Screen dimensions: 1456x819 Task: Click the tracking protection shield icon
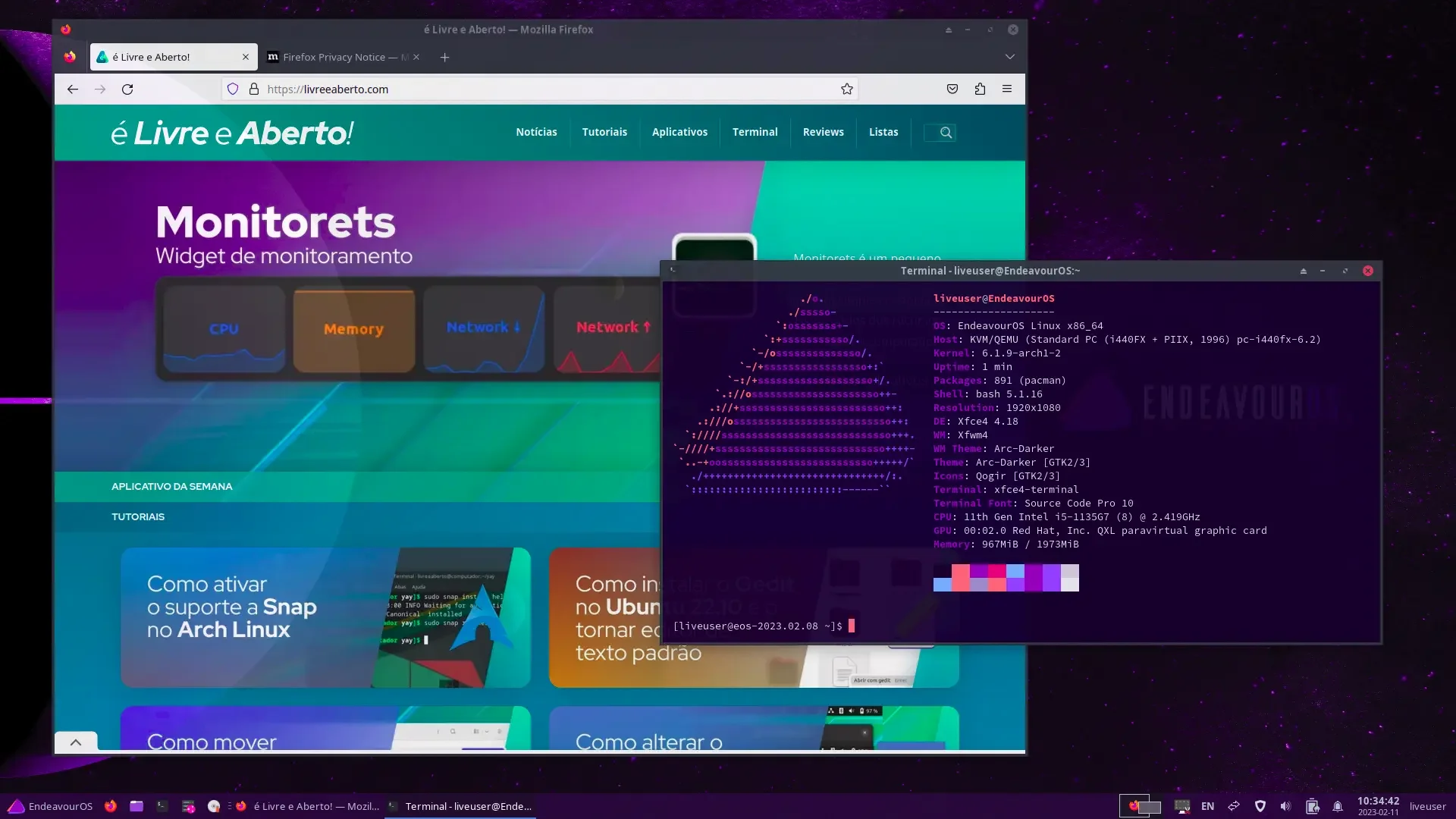coord(233,89)
